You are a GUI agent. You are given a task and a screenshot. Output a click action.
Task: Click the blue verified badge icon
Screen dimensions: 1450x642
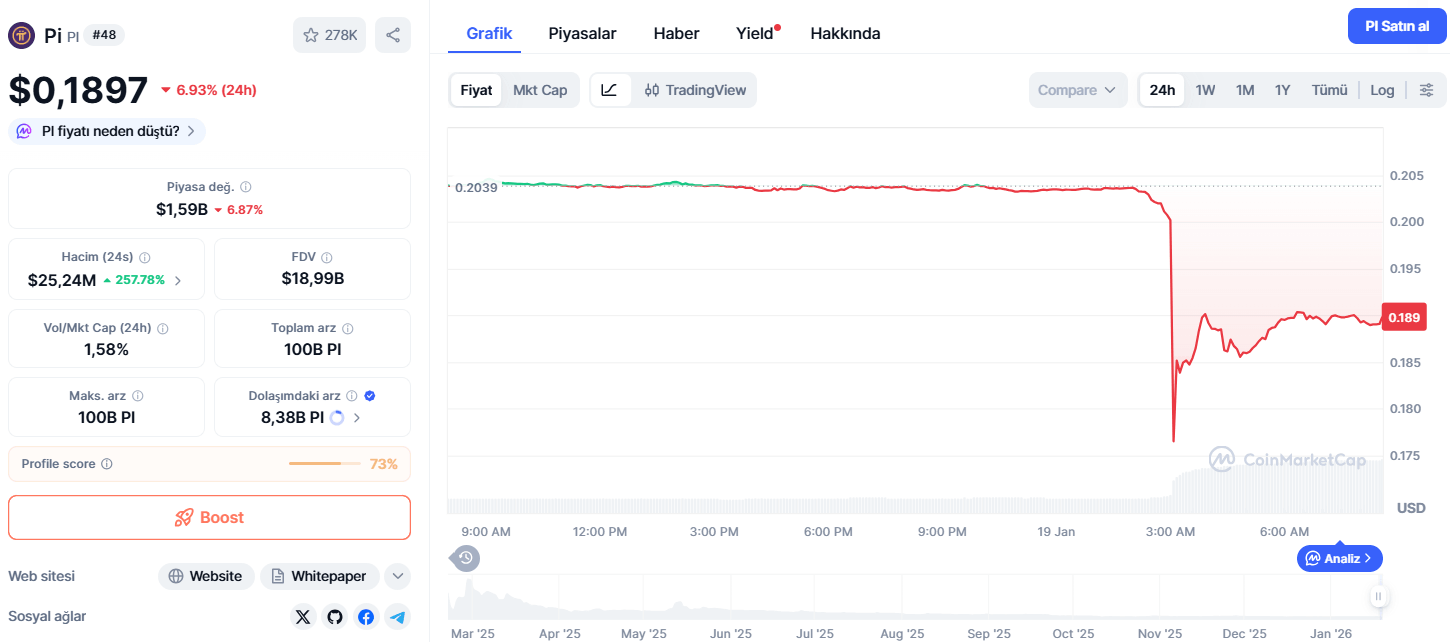(x=371, y=396)
